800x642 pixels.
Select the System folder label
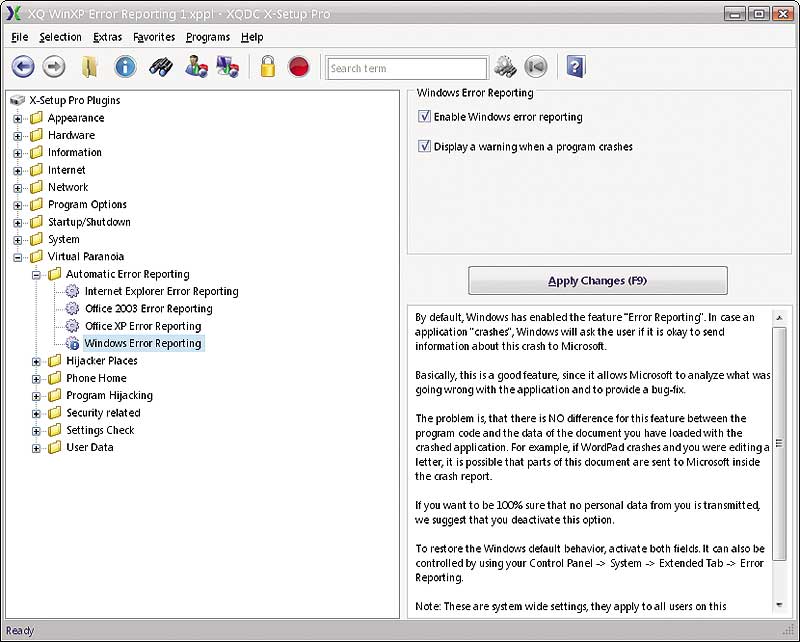[x=64, y=239]
